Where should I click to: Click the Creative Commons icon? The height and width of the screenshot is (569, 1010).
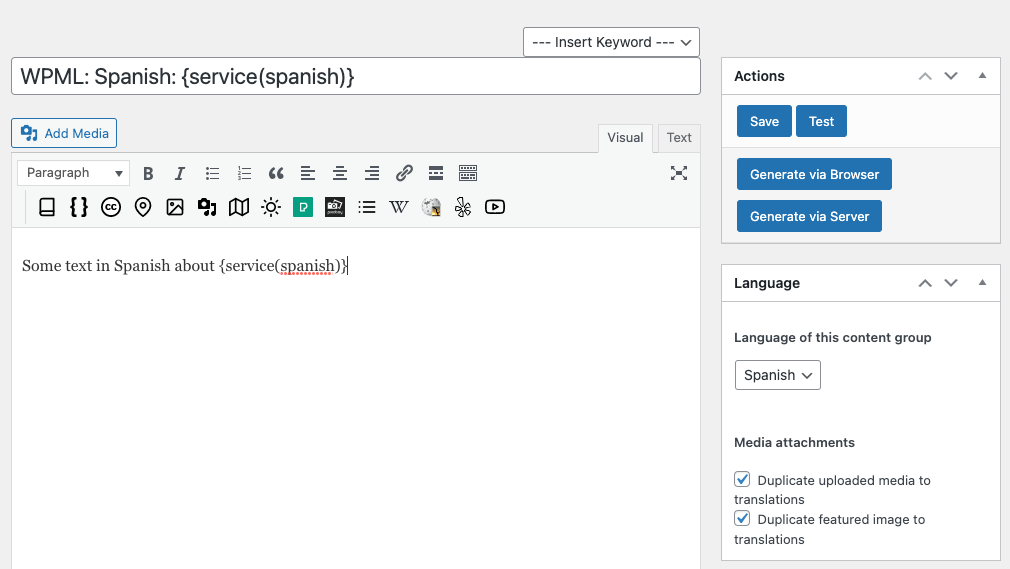point(111,207)
